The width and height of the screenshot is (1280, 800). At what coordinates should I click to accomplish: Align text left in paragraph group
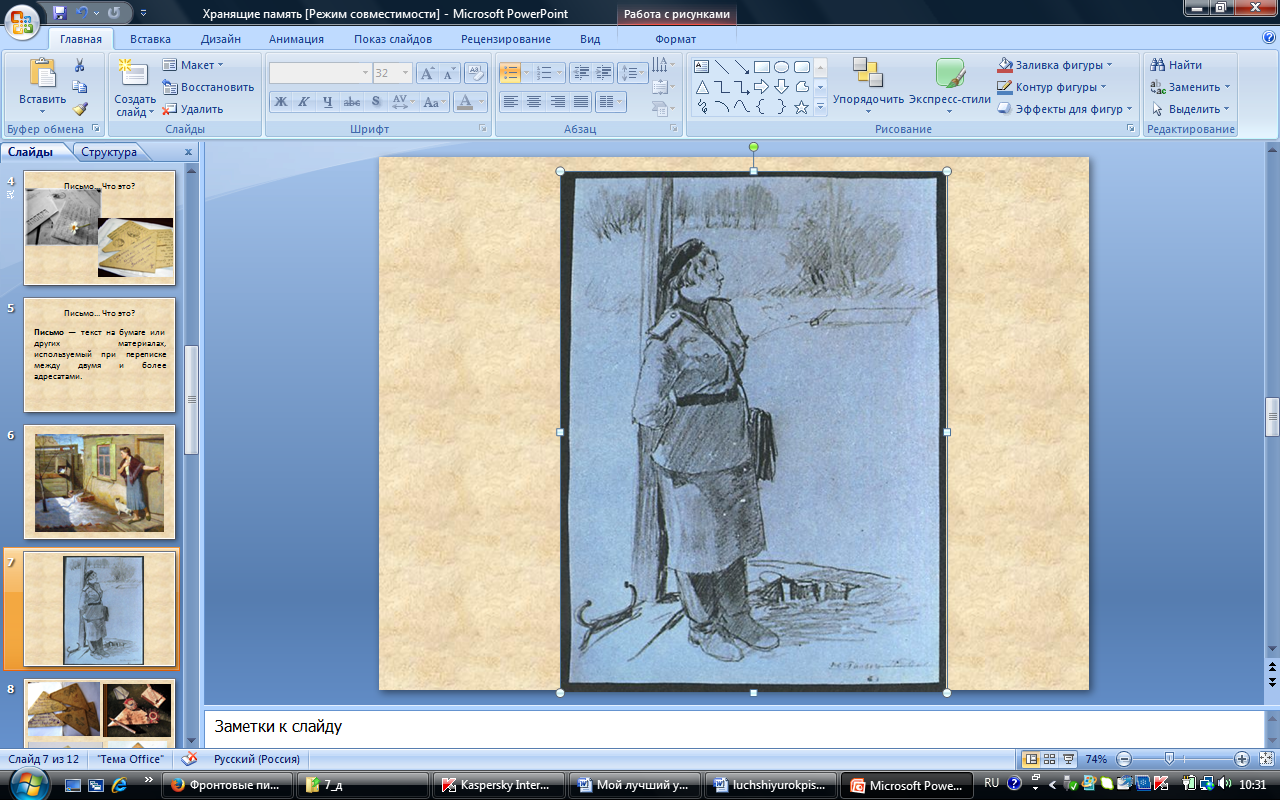click(511, 102)
